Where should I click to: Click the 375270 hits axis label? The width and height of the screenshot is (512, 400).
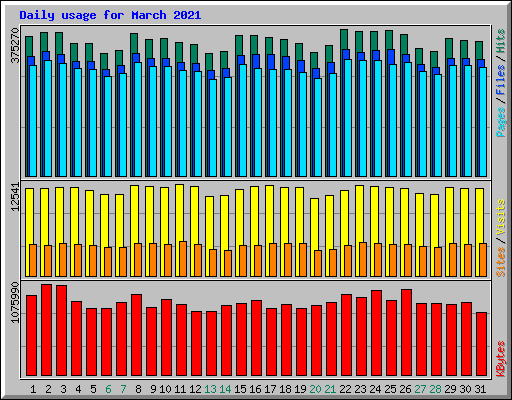[15, 45]
